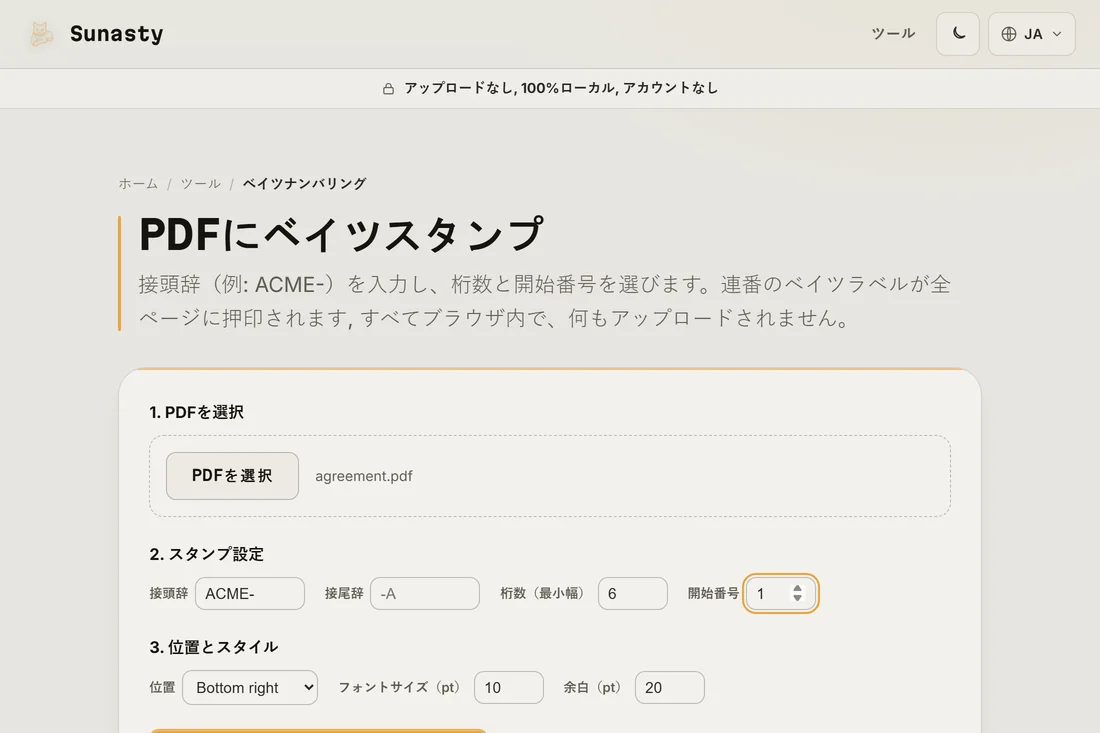Viewport: 1100px width, 733px height.
Task: Open the ツール navigation menu item
Action: pyautogui.click(x=893, y=34)
